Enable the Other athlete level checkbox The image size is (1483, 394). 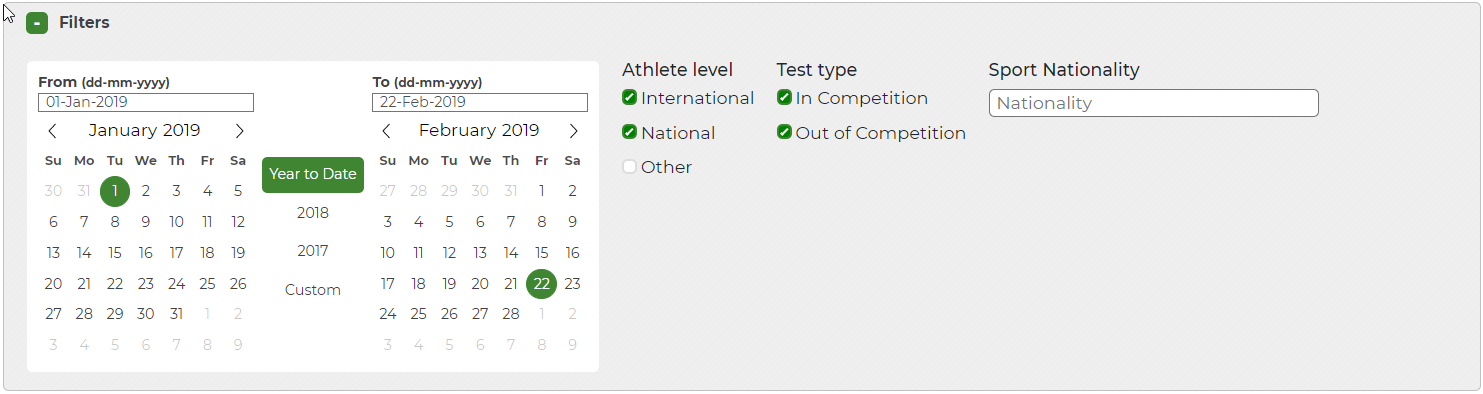pyautogui.click(x=629, y=167)
